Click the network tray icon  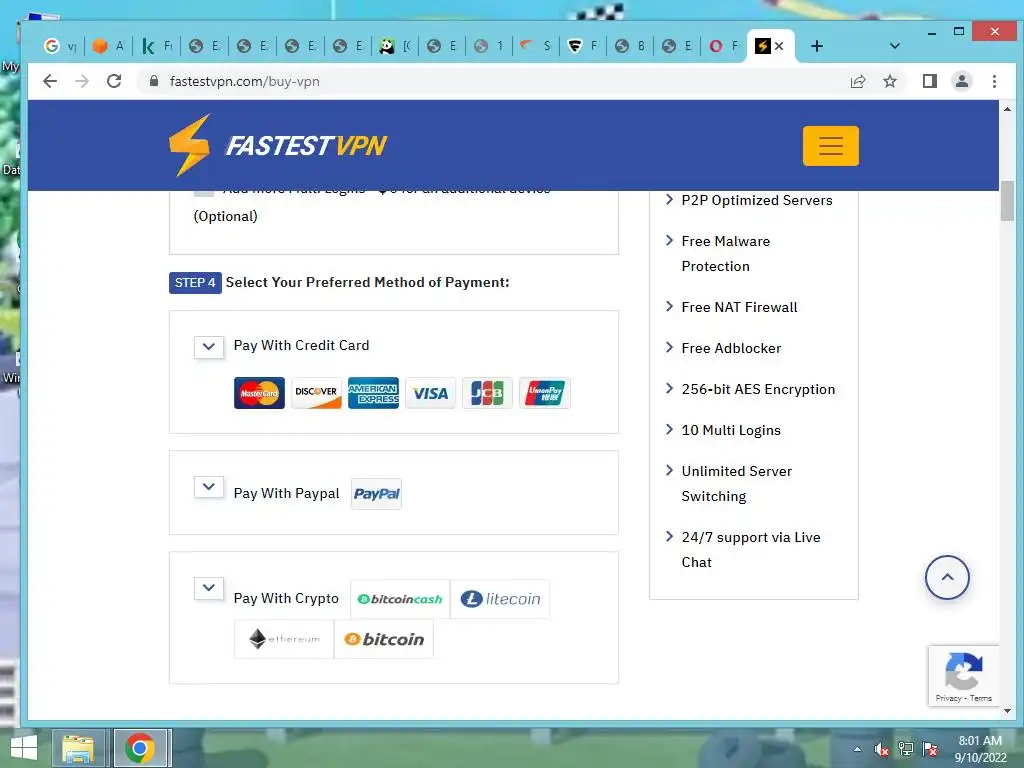pos(906,749)
